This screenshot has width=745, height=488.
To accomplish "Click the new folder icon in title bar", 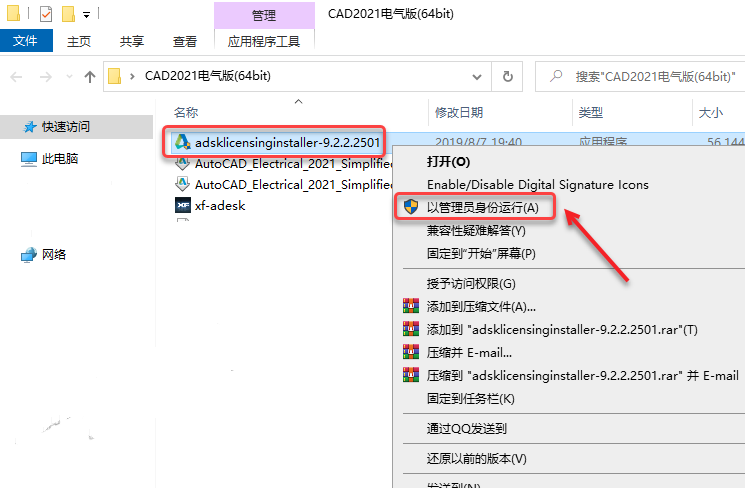I will [68, 14].
